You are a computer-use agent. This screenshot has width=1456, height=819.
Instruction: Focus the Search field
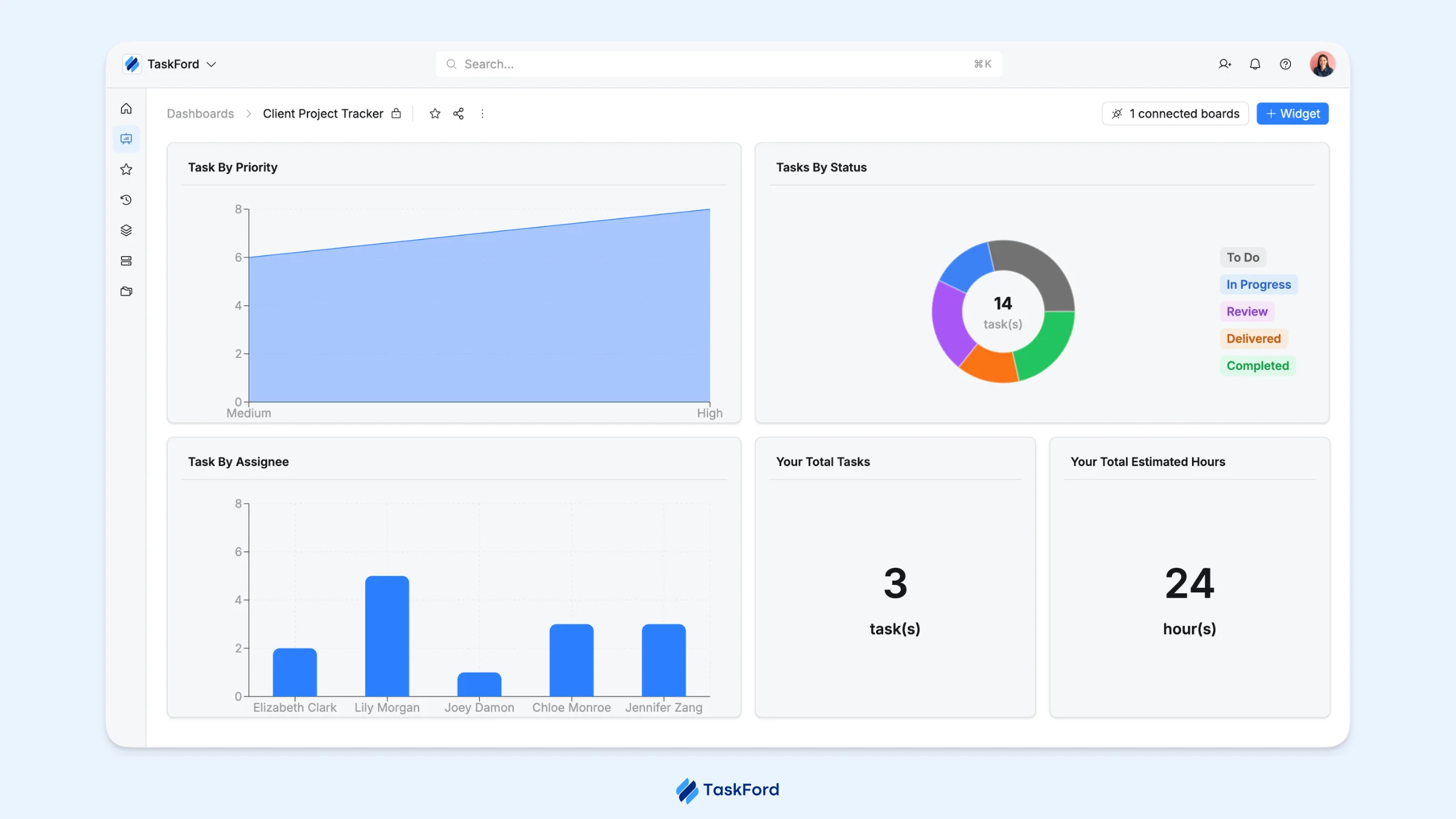pyautogui.click(x=719, y=64)
